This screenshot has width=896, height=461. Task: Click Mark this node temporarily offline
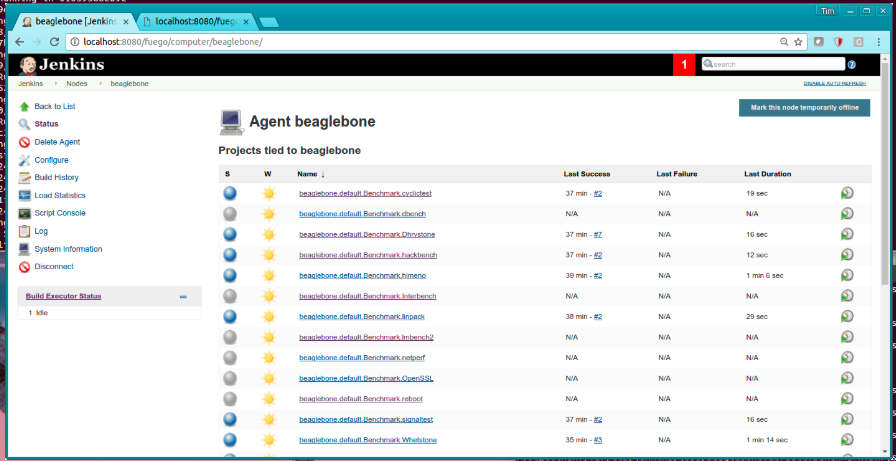(x=804, y=107)
